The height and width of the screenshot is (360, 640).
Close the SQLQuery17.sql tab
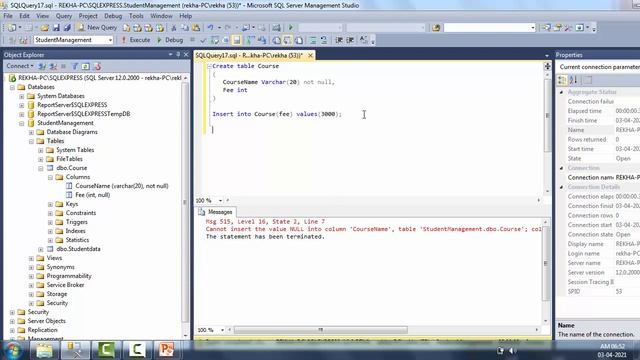310,55
